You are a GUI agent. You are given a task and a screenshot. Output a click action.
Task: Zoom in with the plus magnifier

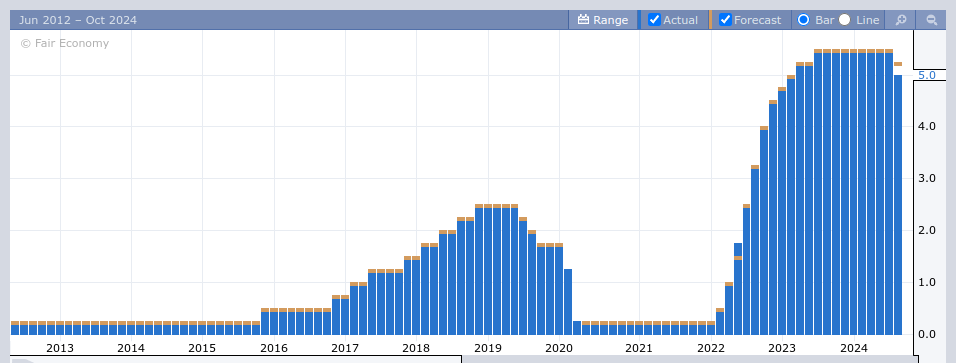(901, 20)
